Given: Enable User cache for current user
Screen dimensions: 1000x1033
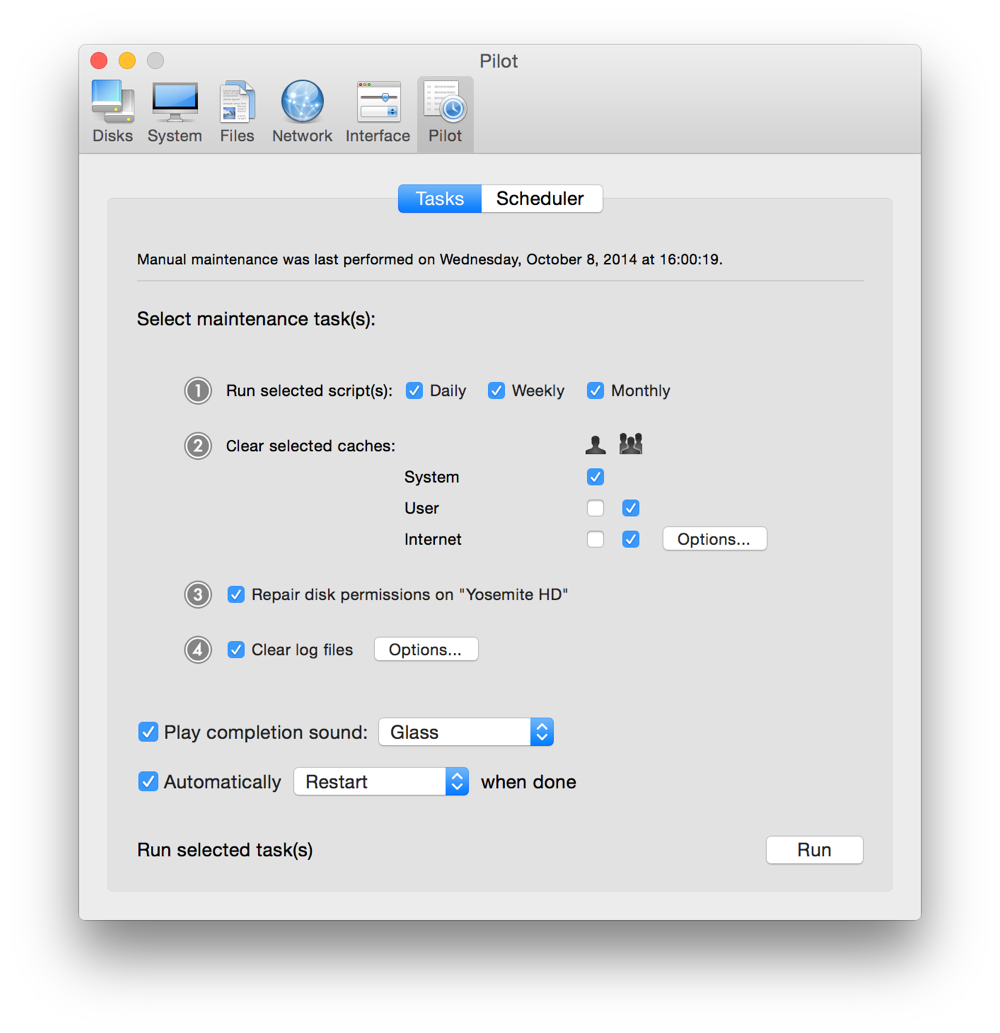Looking at the screenshot, I should [596, 508].
